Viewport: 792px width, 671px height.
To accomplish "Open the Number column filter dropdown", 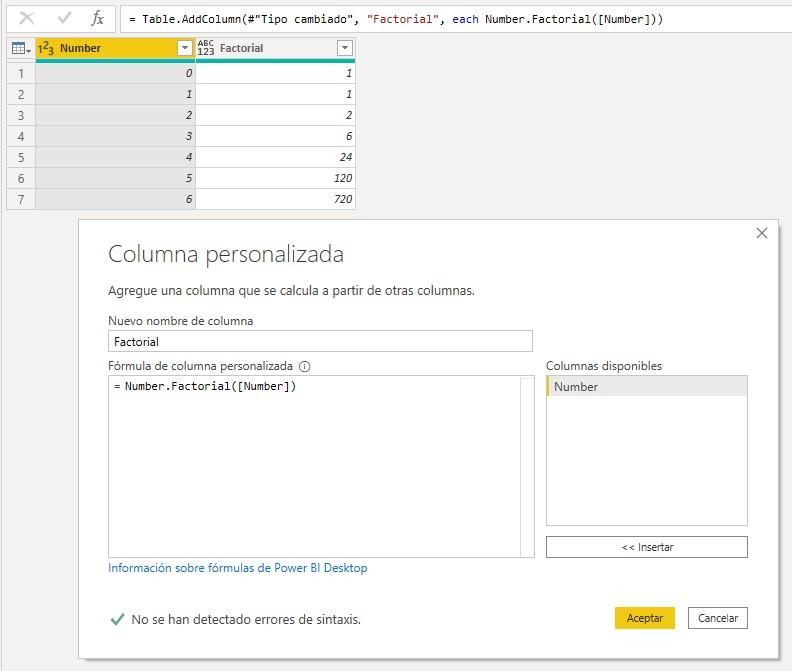I will tap(184, 48).
